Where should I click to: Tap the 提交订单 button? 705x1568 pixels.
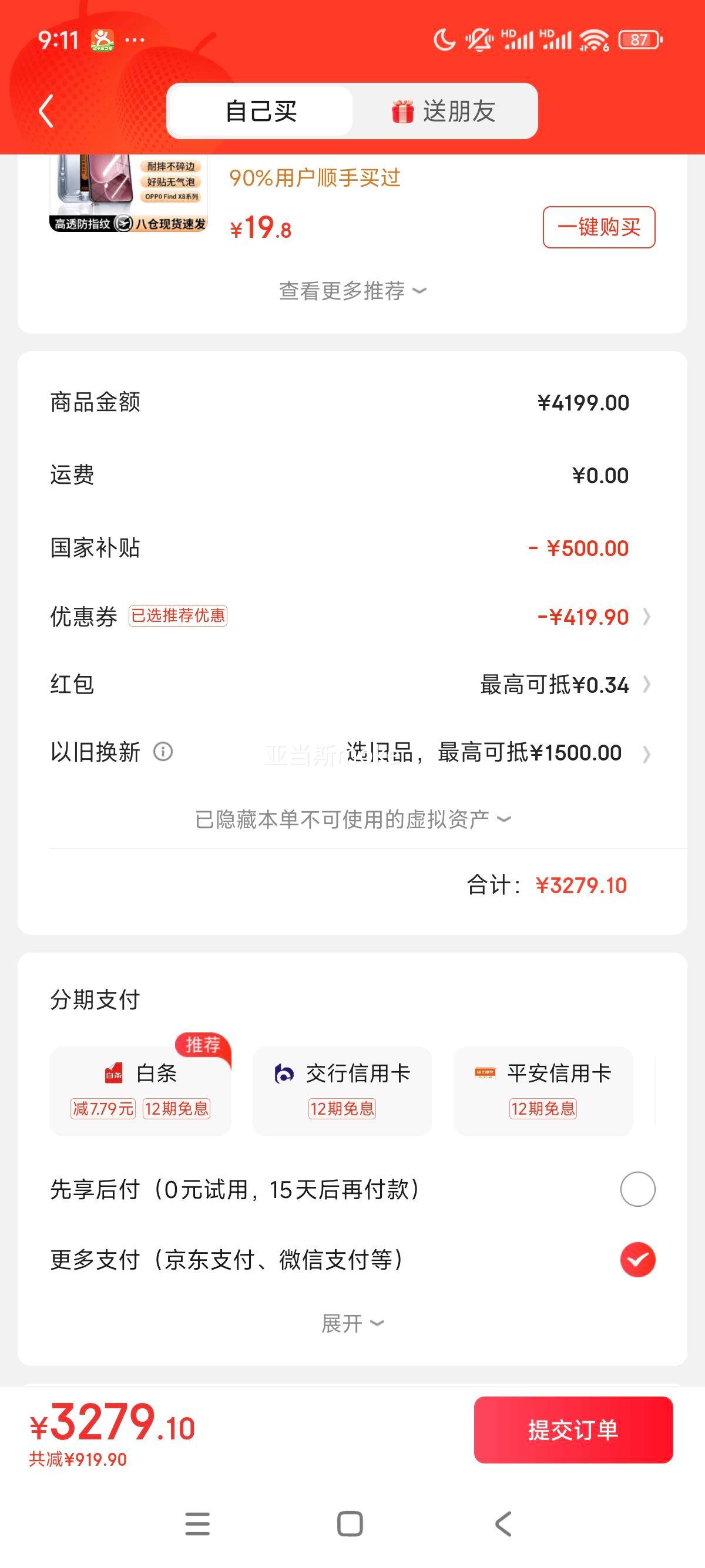coord(573,1430)
